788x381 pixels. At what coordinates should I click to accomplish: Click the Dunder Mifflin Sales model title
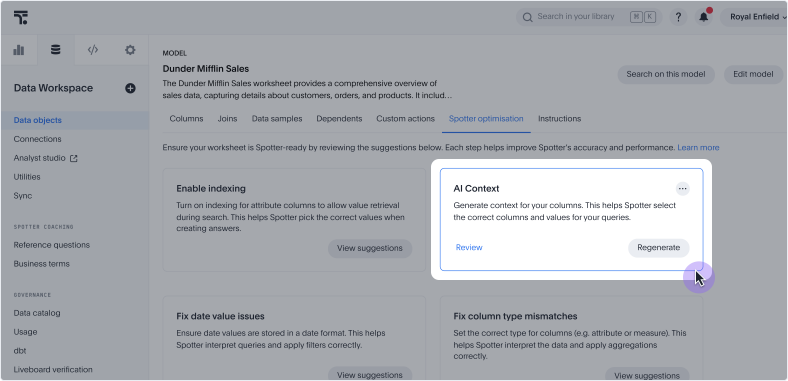click(x=206, y=69)
